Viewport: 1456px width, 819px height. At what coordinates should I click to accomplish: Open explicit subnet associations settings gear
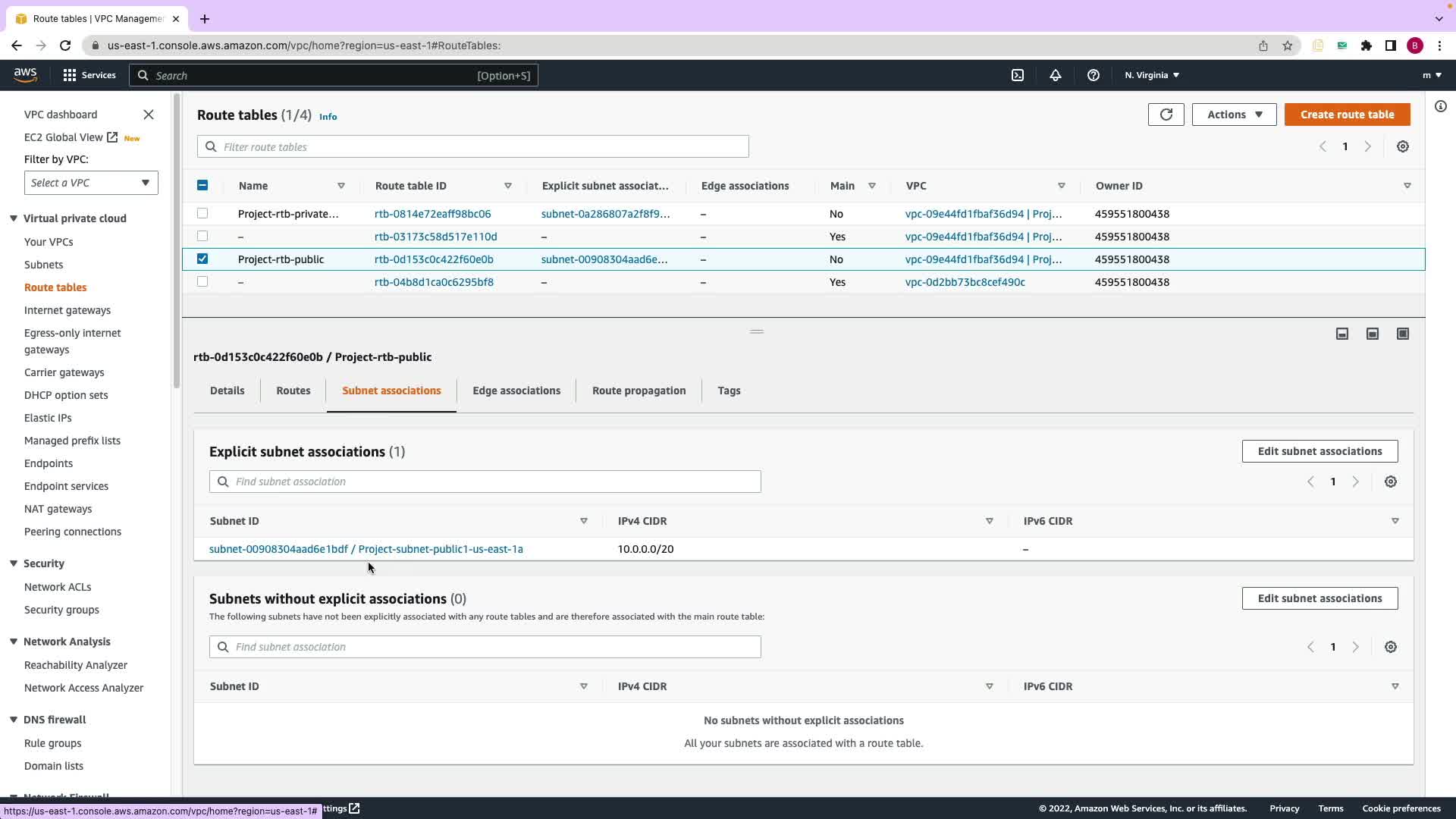[1390, 482]
